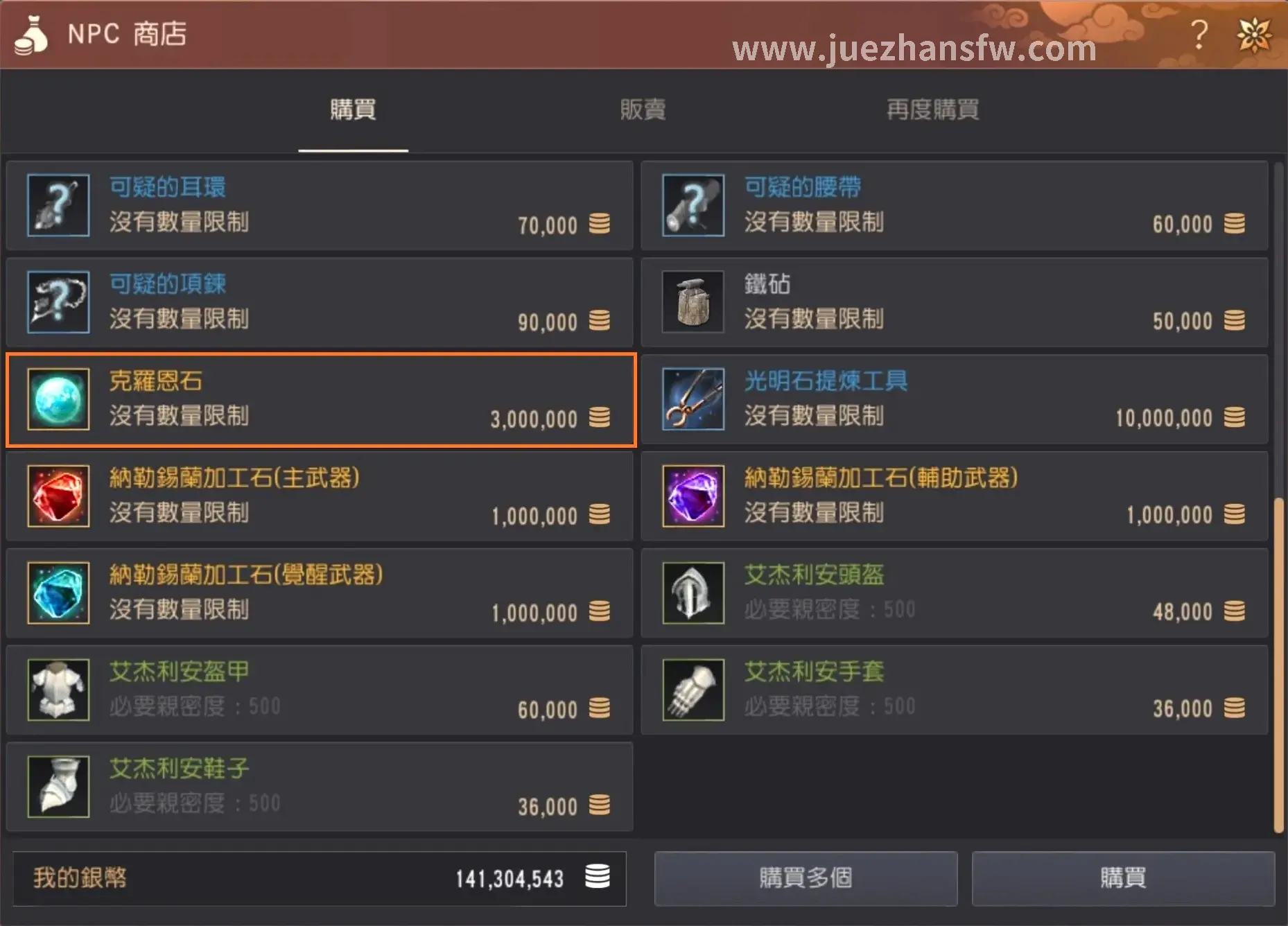
Task: Click the purple 納勒錫蘭加工石(輔助武器) gem icon
Action: point(693,496)
